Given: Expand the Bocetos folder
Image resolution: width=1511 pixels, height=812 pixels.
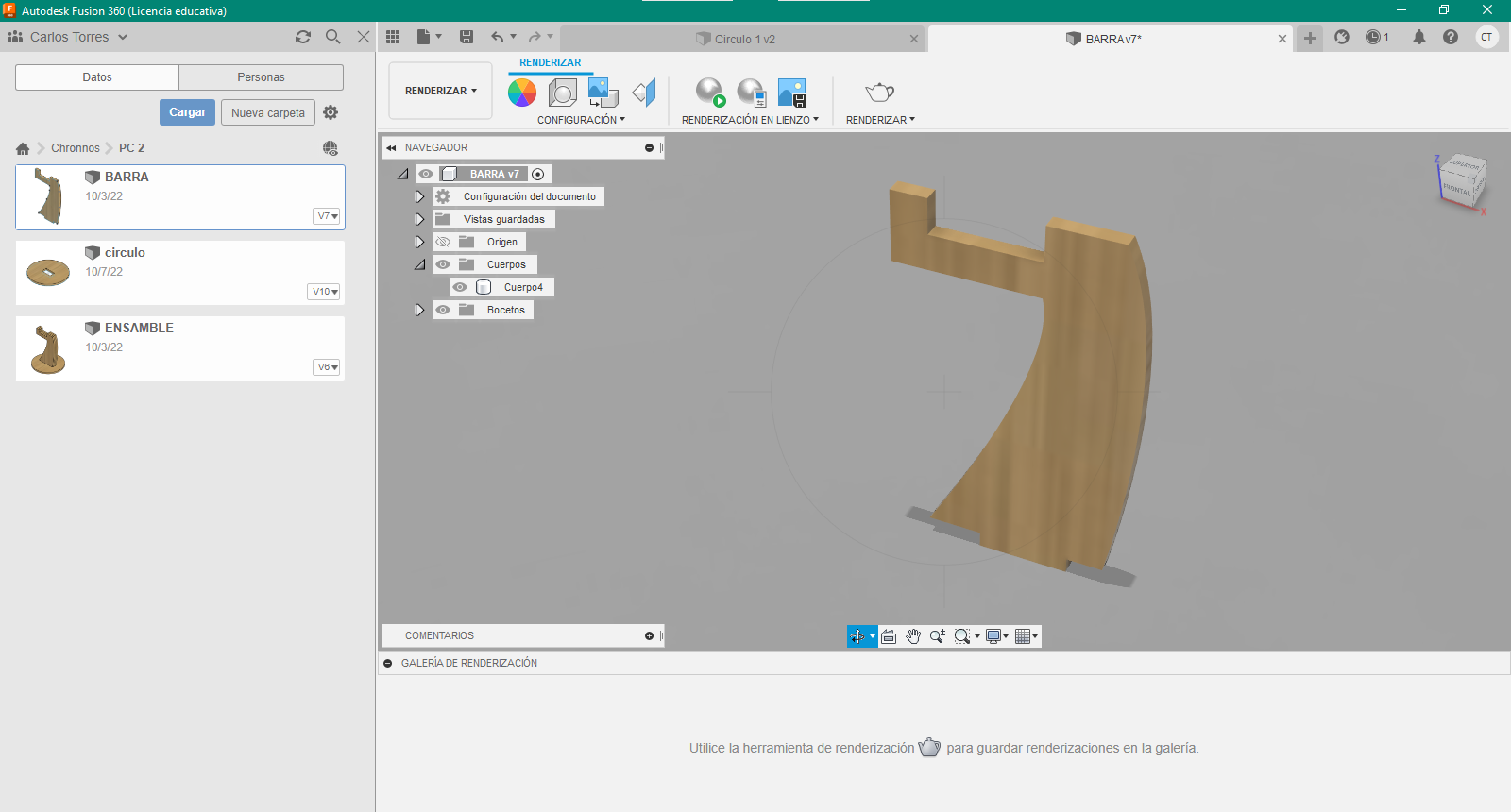Looking at the screenshot, I should [x=420, y=310].
